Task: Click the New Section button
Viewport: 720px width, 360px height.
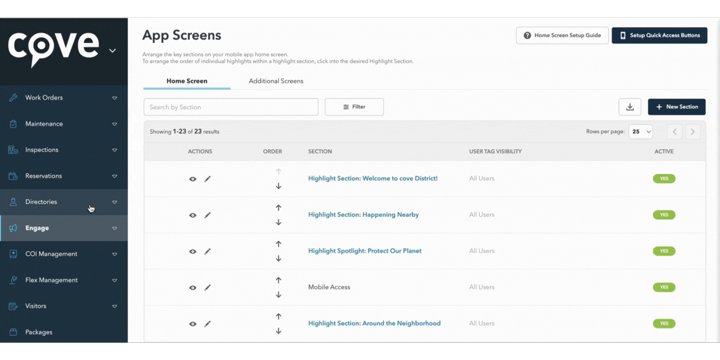Action: coord(677,107)
